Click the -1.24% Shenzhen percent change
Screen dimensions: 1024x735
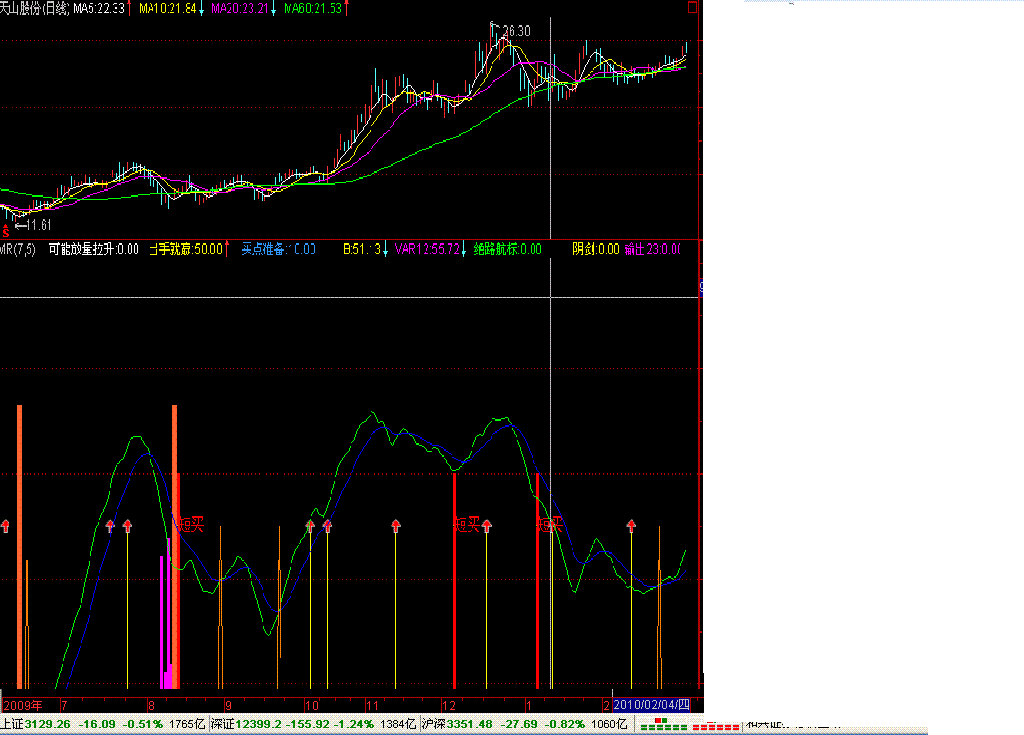click(354, 724)
